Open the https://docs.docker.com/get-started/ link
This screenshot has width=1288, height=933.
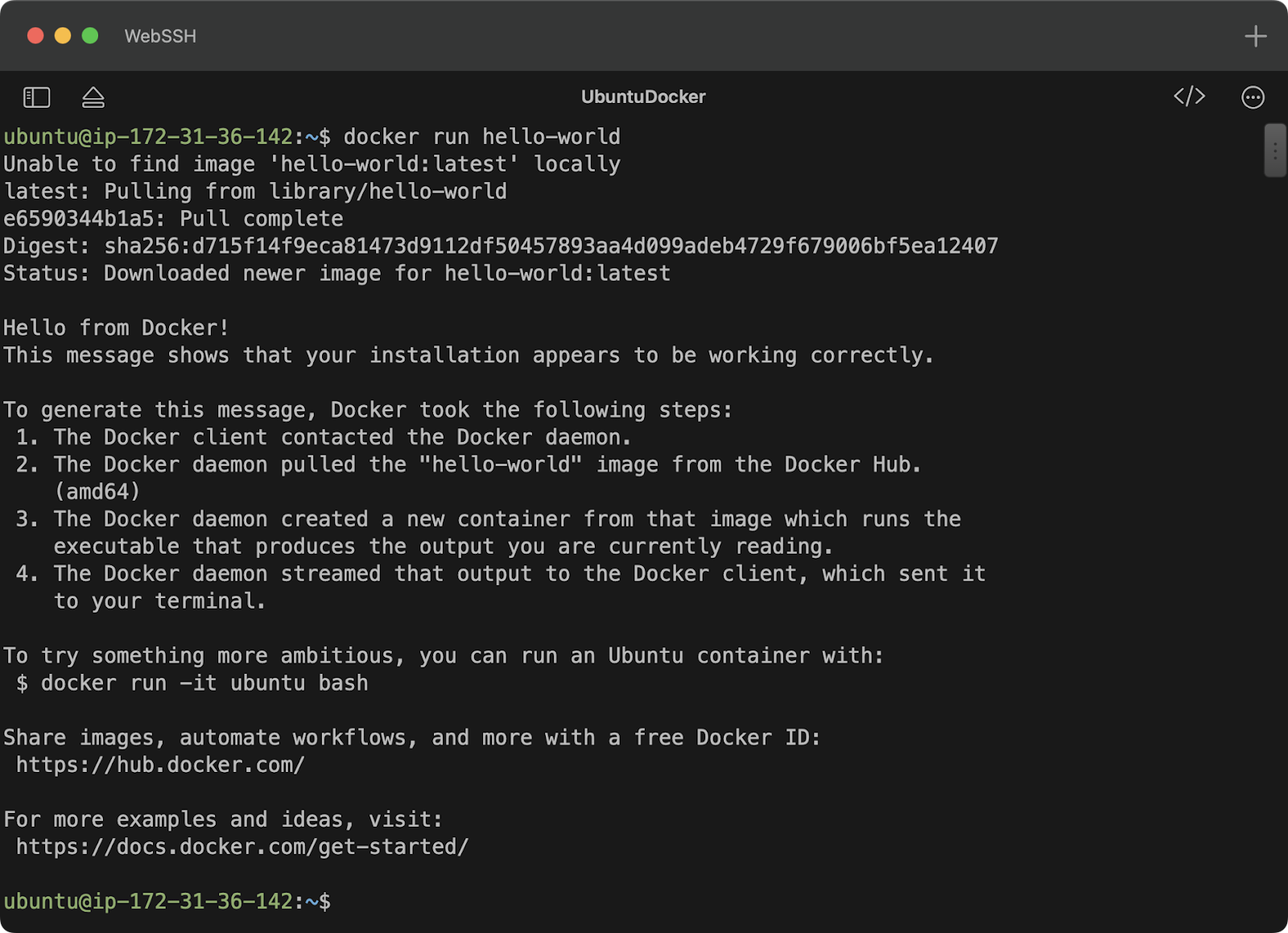click(242, 847)
